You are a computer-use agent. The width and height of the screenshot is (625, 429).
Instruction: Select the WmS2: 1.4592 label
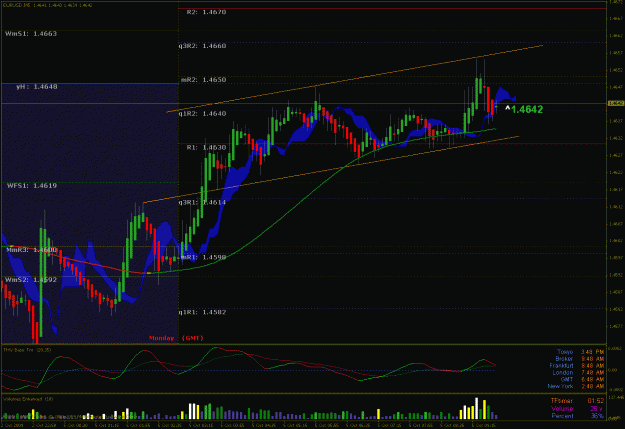point(31,280)
